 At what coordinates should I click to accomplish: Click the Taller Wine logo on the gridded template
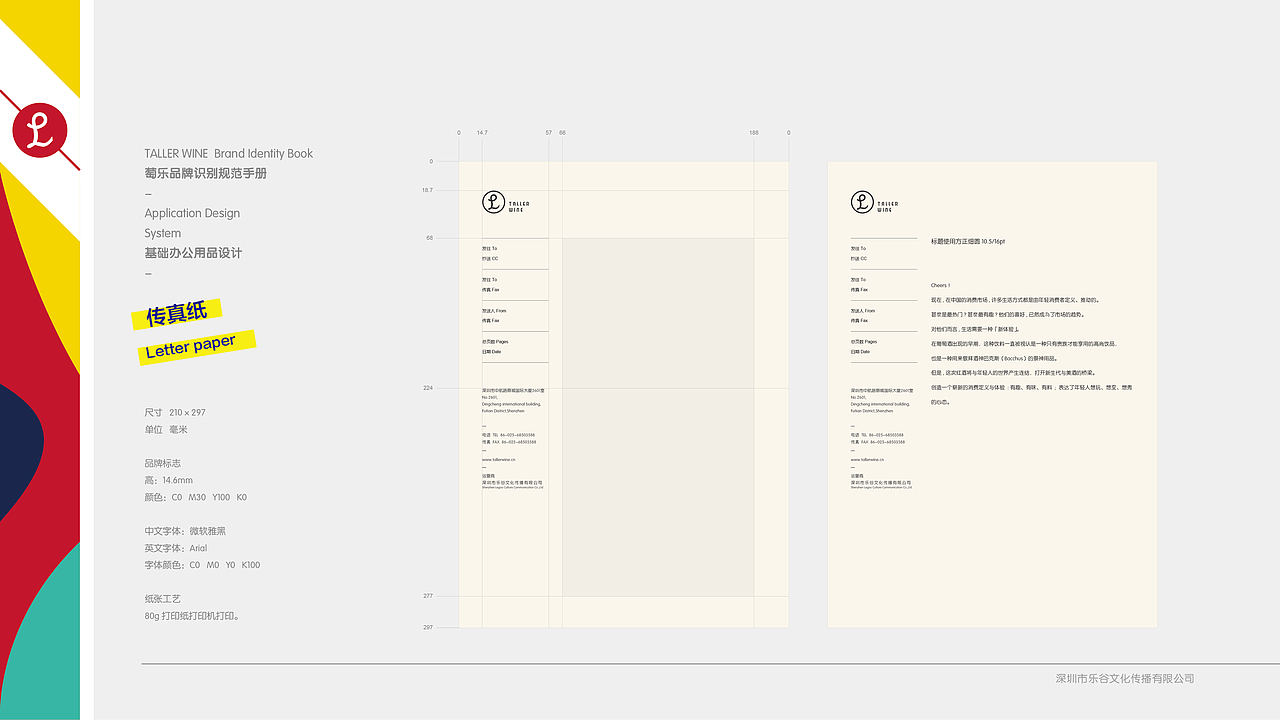point(506,203)
